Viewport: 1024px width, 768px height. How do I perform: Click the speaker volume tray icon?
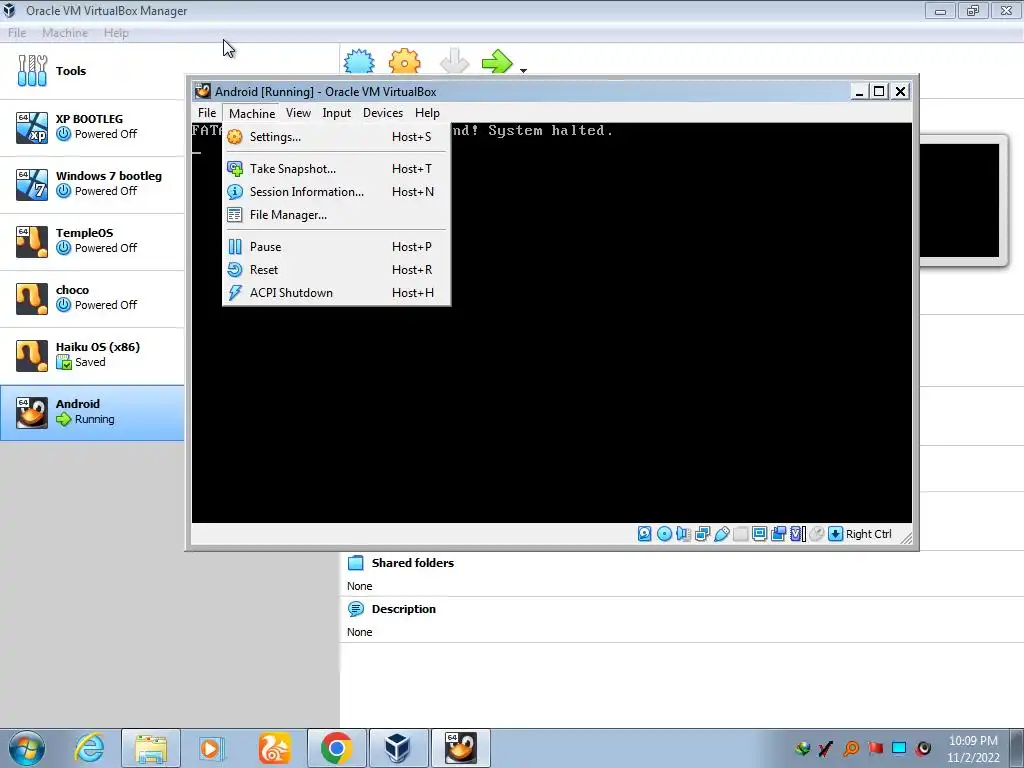[x=923, y=748]
